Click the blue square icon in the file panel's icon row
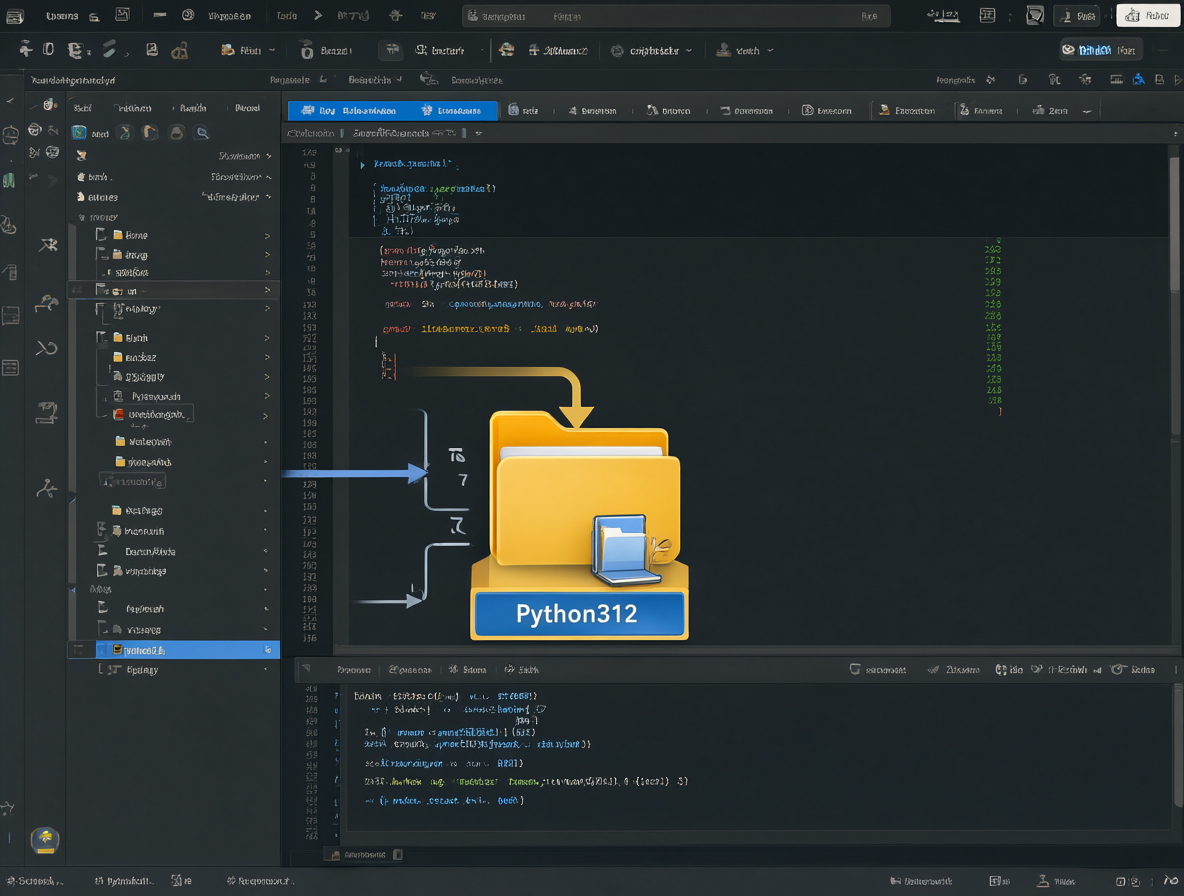 click(x=79, y=133)
